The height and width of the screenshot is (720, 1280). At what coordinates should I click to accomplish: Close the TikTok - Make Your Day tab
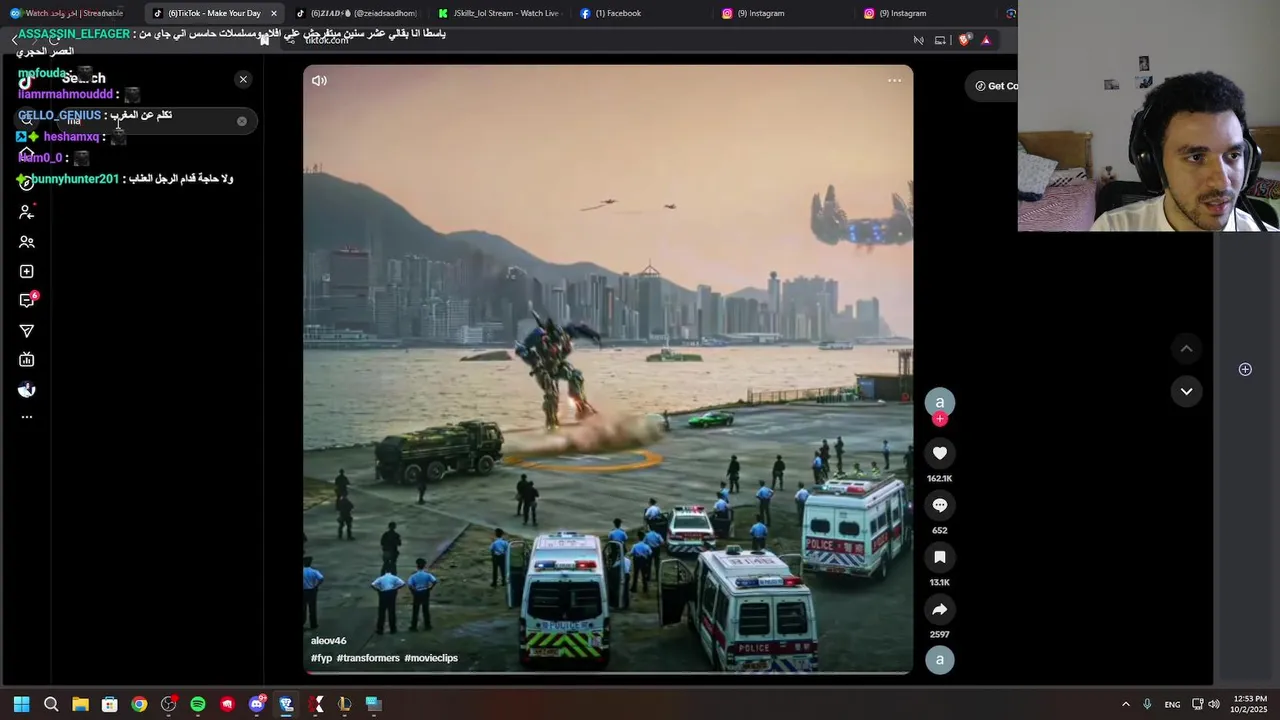pyautogui.click(x=274, y=13)
